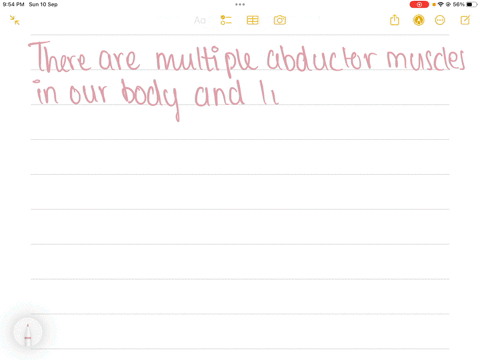480x360 pixels.
Task: Create a new note with compose icon
Action: (x=465, y=20)
